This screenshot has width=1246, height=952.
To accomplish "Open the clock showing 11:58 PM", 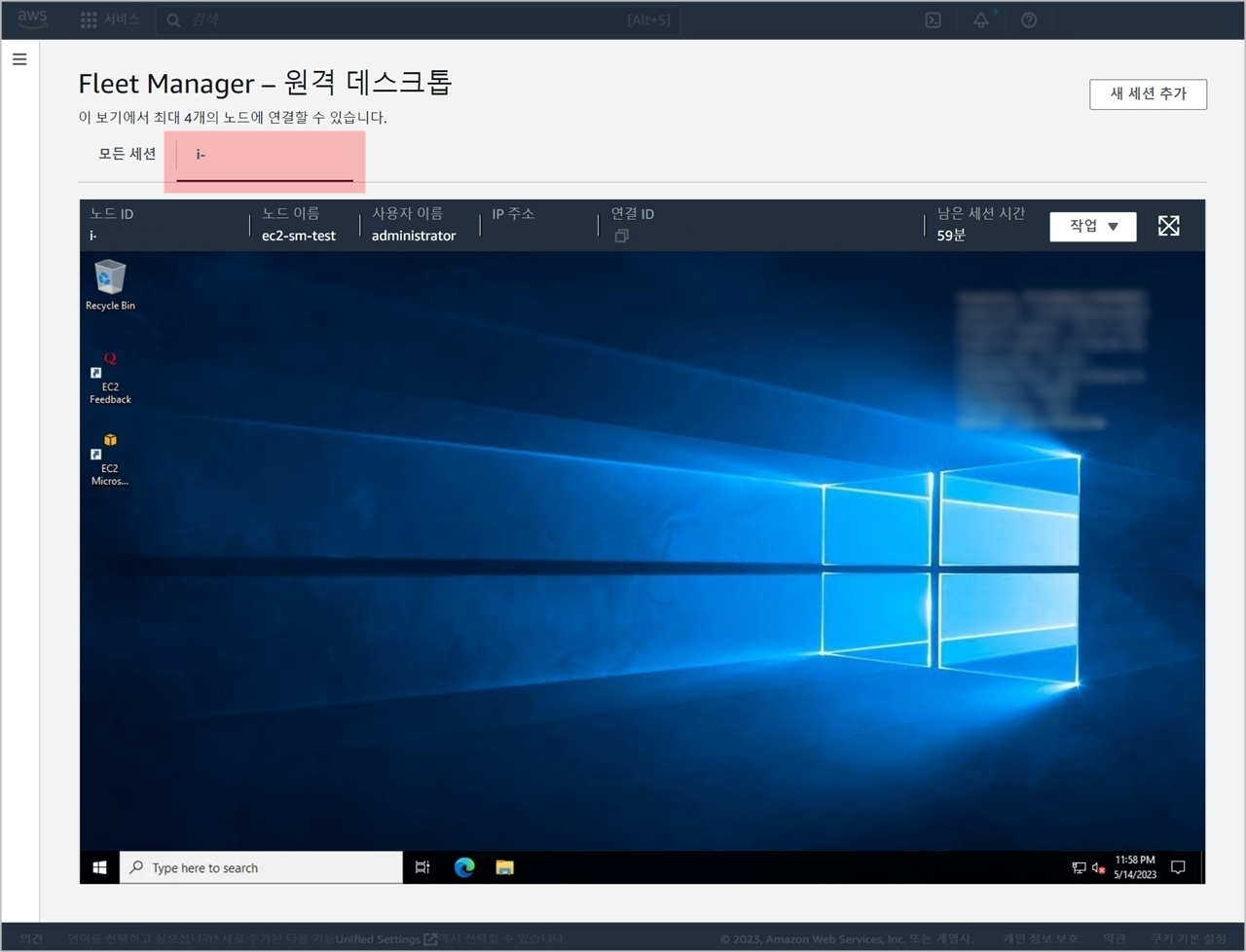I will point(1135,867).
